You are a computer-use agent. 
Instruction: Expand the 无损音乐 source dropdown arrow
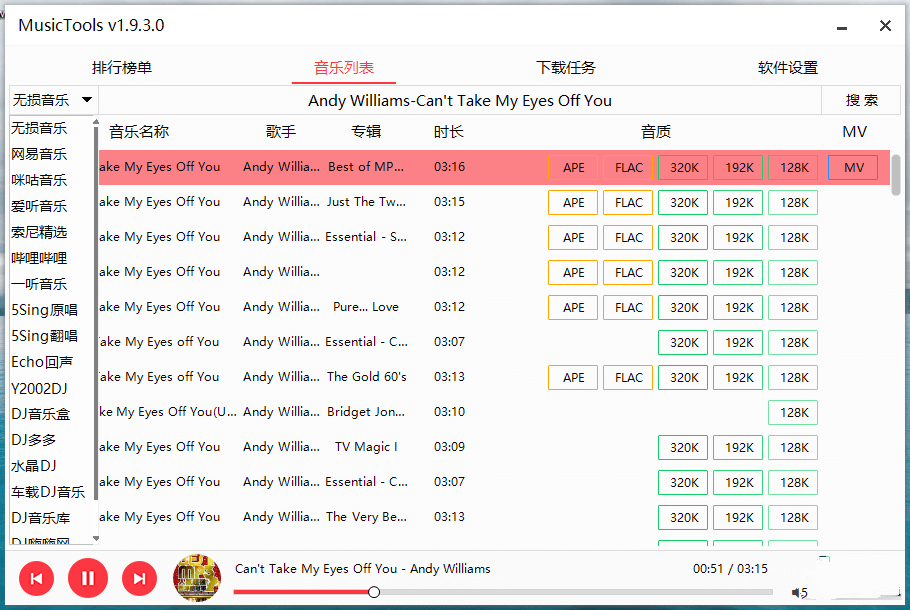point(87,100)
